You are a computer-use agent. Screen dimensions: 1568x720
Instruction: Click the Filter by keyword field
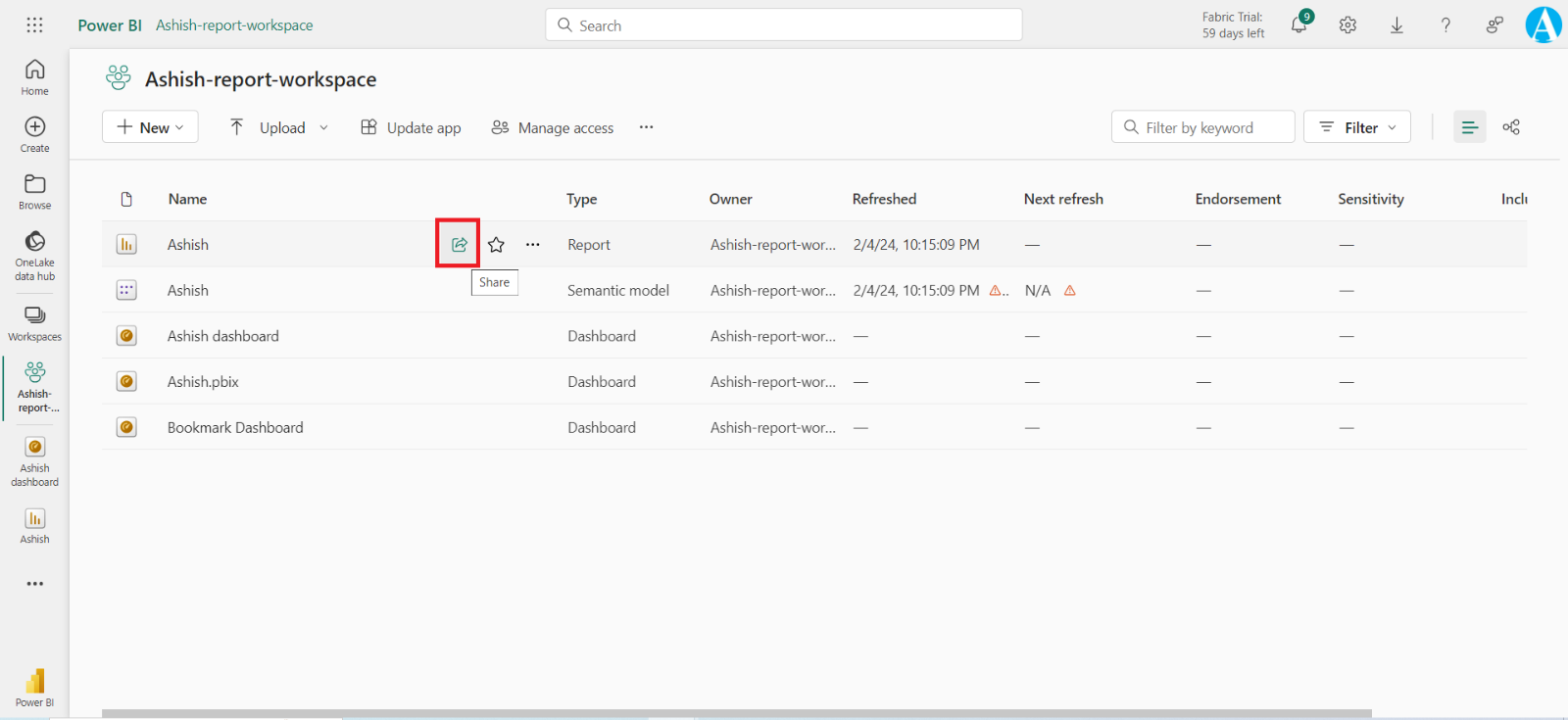[1203, 127]
